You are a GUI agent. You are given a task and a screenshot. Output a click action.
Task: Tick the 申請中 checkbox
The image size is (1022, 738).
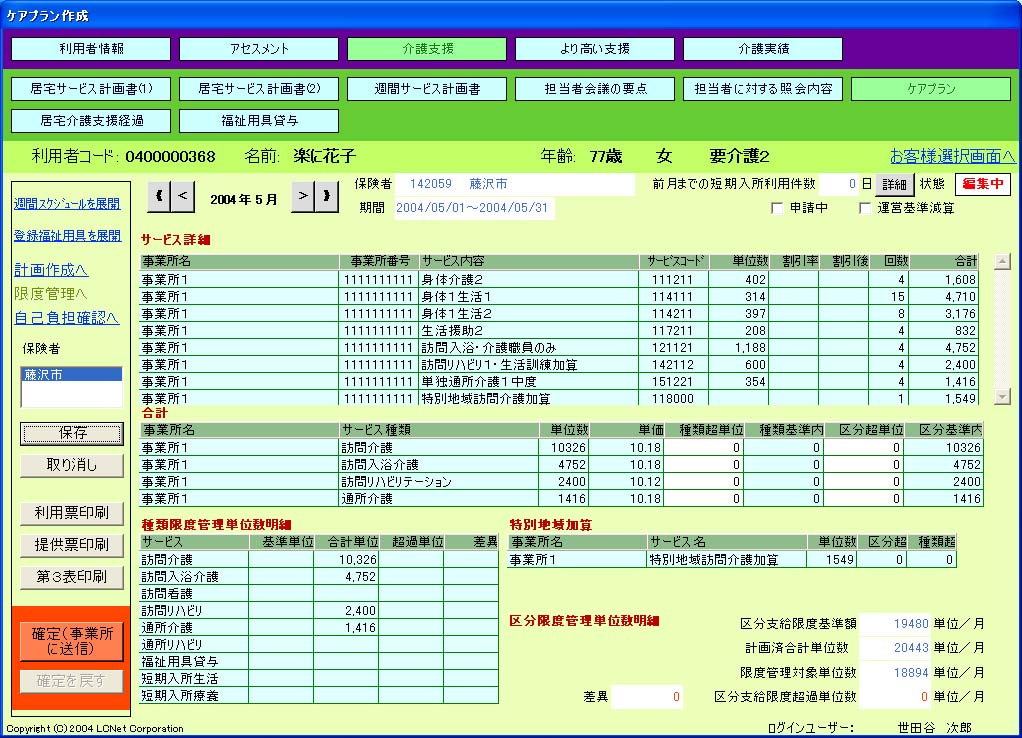(x=777, y=208)
